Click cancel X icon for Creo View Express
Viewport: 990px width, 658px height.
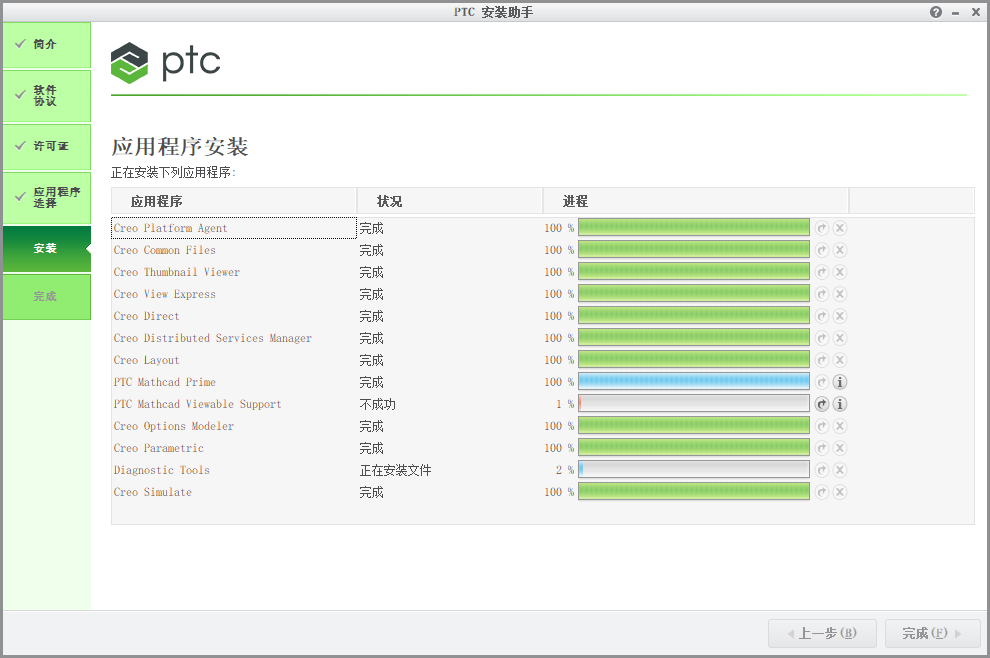840,294
